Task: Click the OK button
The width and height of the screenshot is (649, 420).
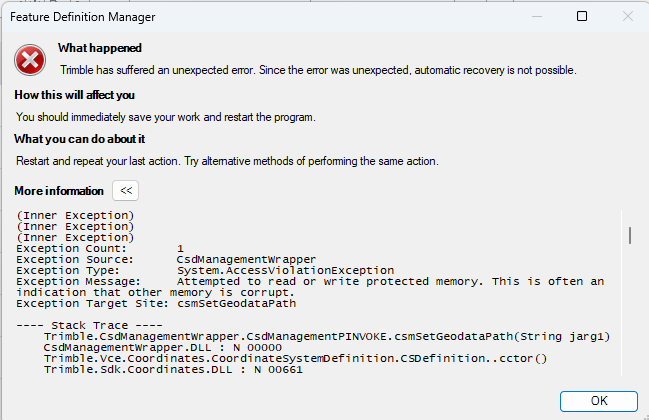Action: [x=599, y=400]
